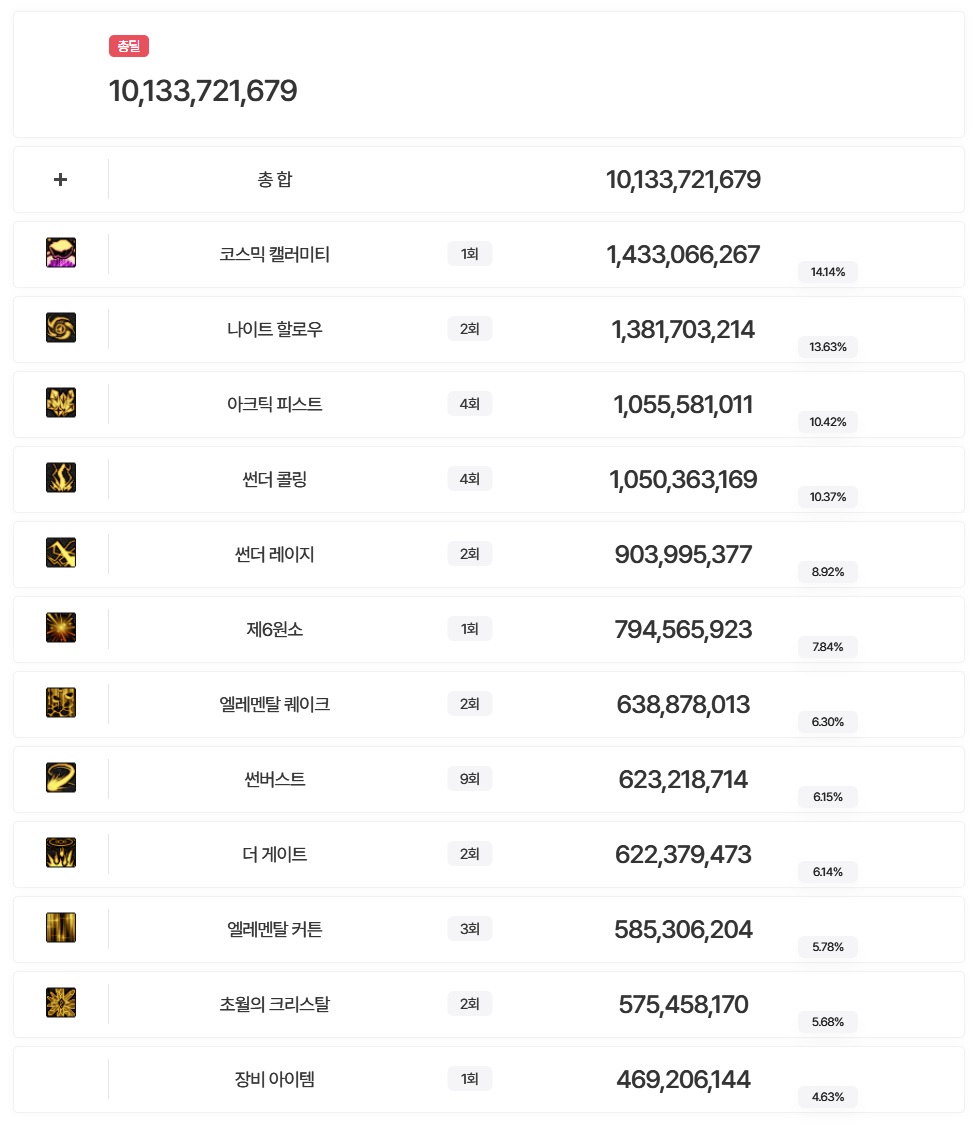The image size is (973, 1131).
Task: Select the 썬더 레이지 skill icon
Action: coord(61,553)
